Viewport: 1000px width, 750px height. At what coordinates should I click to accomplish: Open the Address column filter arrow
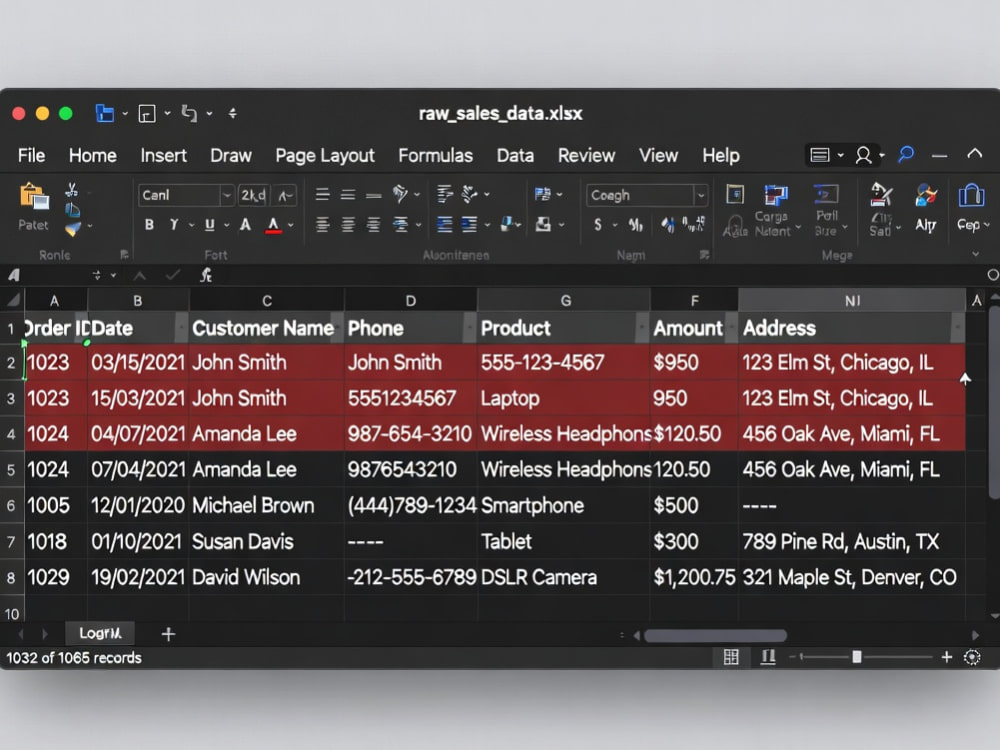point(957,328)
